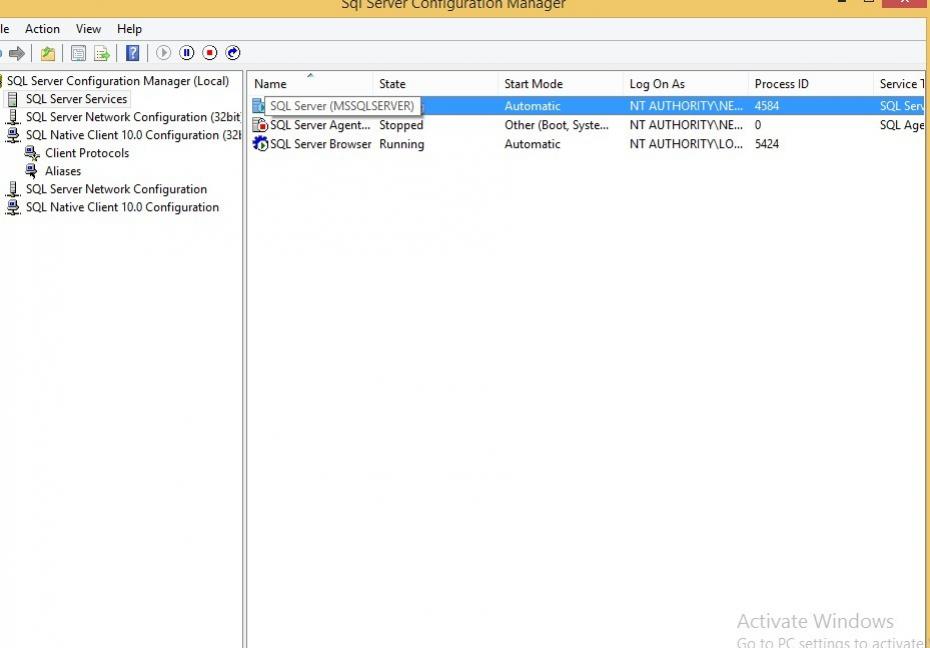Click Automatic start mode of SQL Server Browser
The image size is (930, 648).
point(532,144)
